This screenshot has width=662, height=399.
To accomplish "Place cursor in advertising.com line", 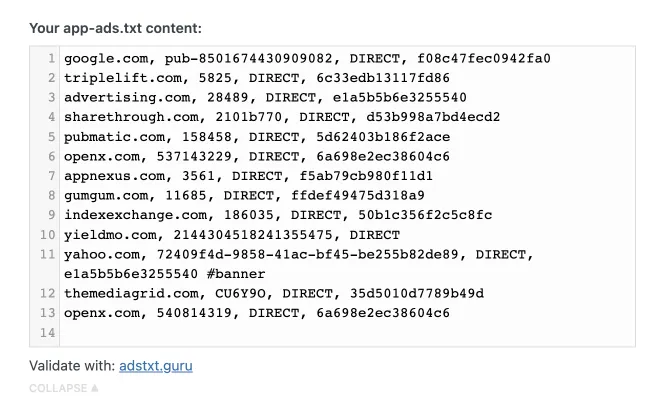I will (x=265, y=98).
